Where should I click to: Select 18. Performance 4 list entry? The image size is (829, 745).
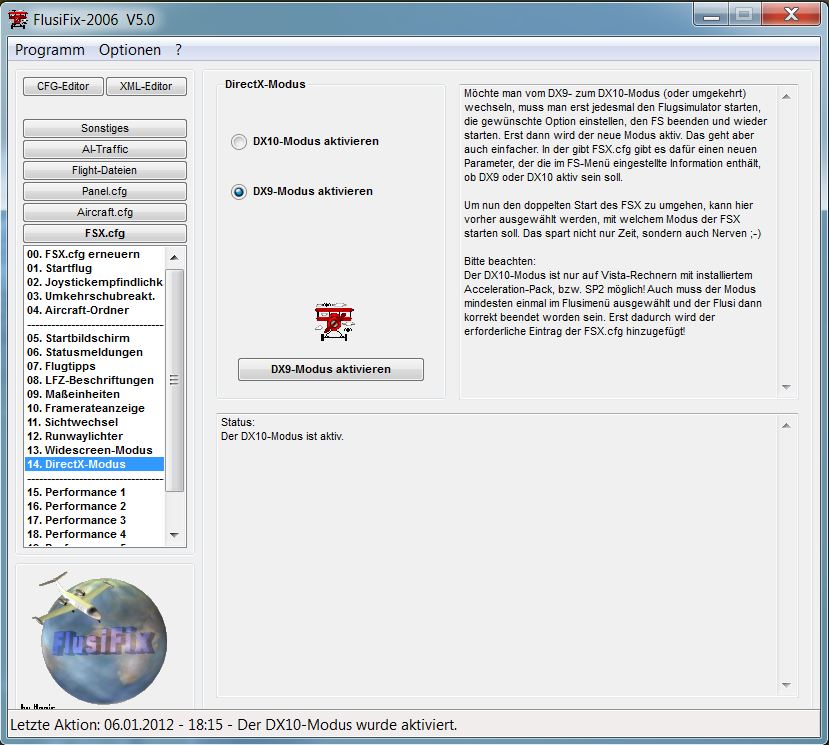pyautogui.click(x=95, y=534)
